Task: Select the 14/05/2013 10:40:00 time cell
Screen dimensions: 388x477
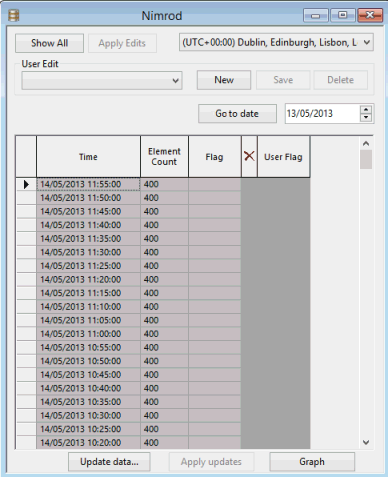Action: coord(88,388)
